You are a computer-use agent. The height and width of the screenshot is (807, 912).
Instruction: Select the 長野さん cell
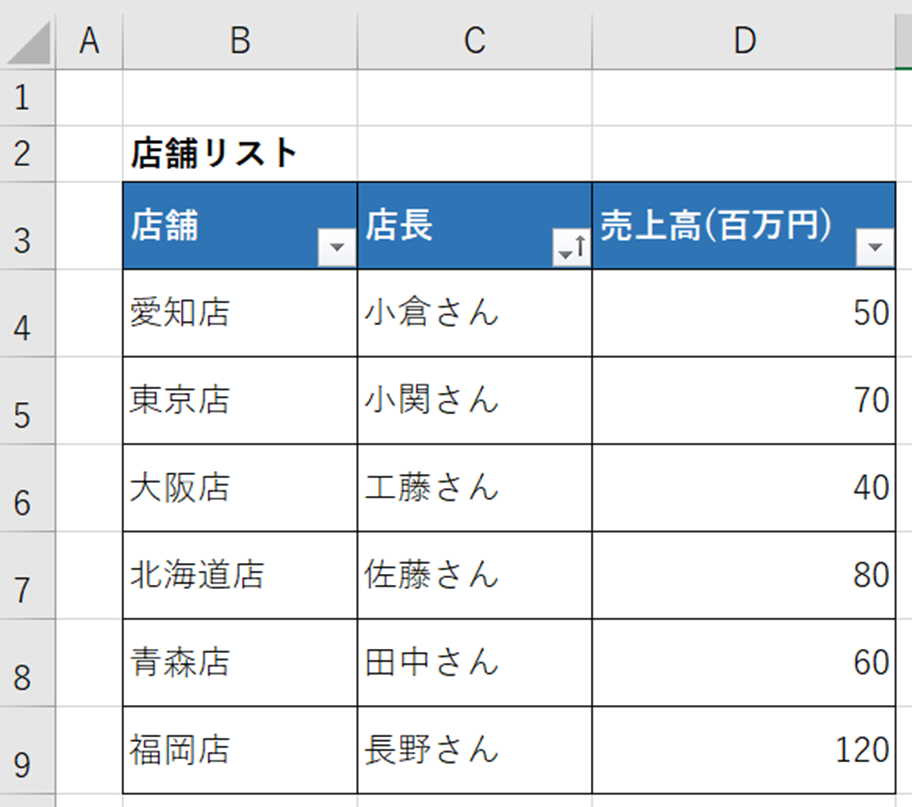pyautogui.click(x=475, y=750)
